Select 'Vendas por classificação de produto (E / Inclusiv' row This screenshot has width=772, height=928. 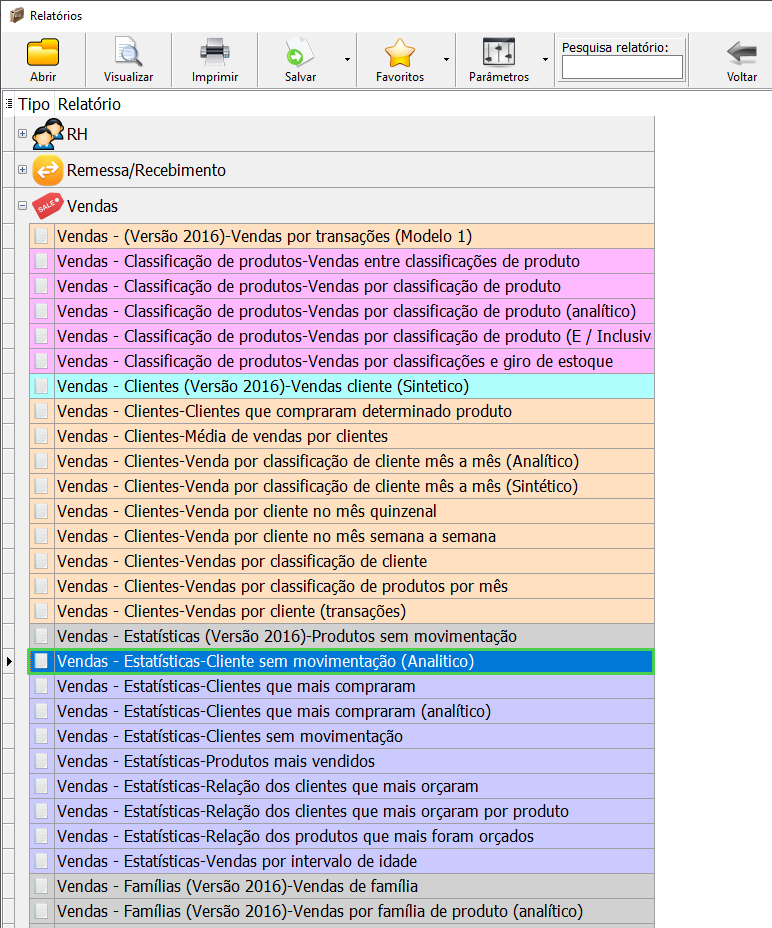point(342,336)
